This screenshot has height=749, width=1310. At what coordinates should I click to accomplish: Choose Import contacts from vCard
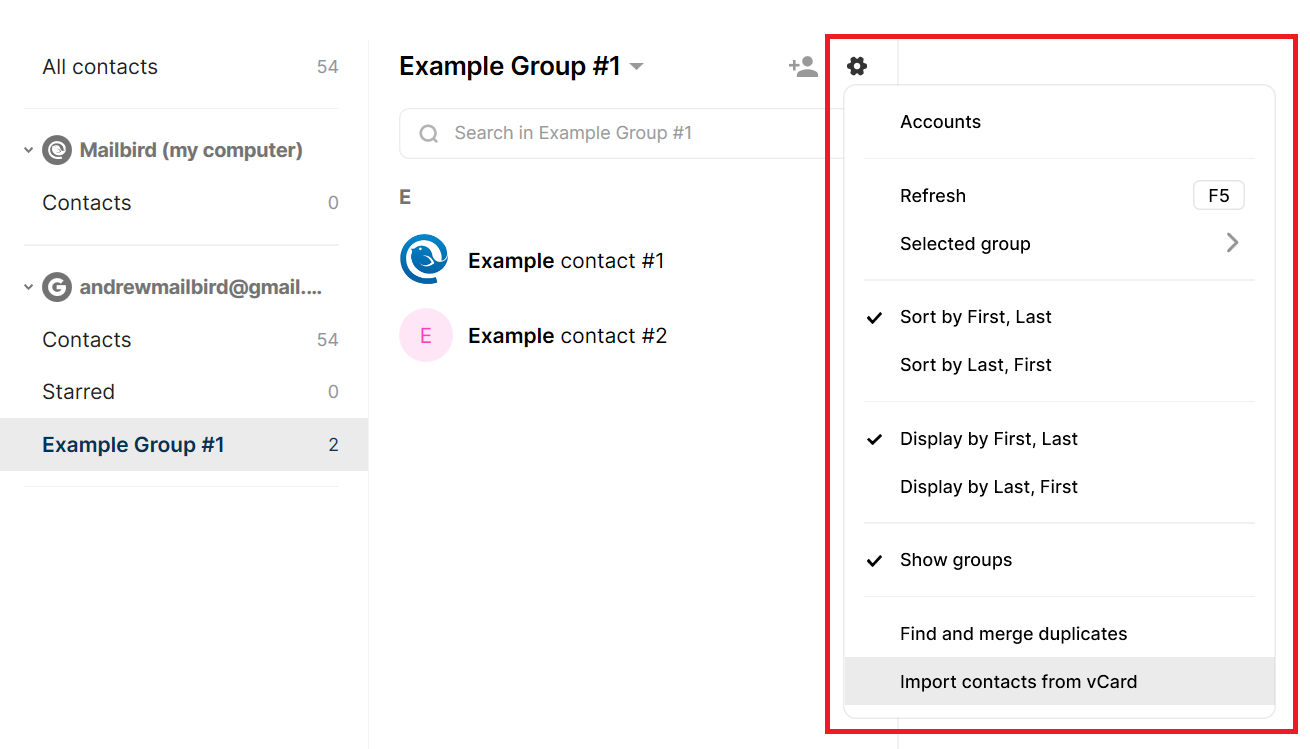1019,681
